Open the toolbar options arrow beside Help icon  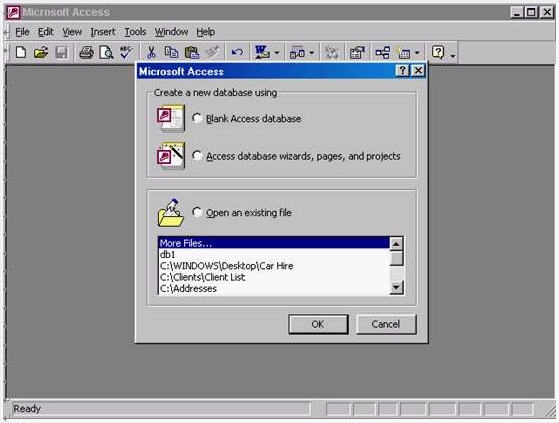tap(453, 55)
